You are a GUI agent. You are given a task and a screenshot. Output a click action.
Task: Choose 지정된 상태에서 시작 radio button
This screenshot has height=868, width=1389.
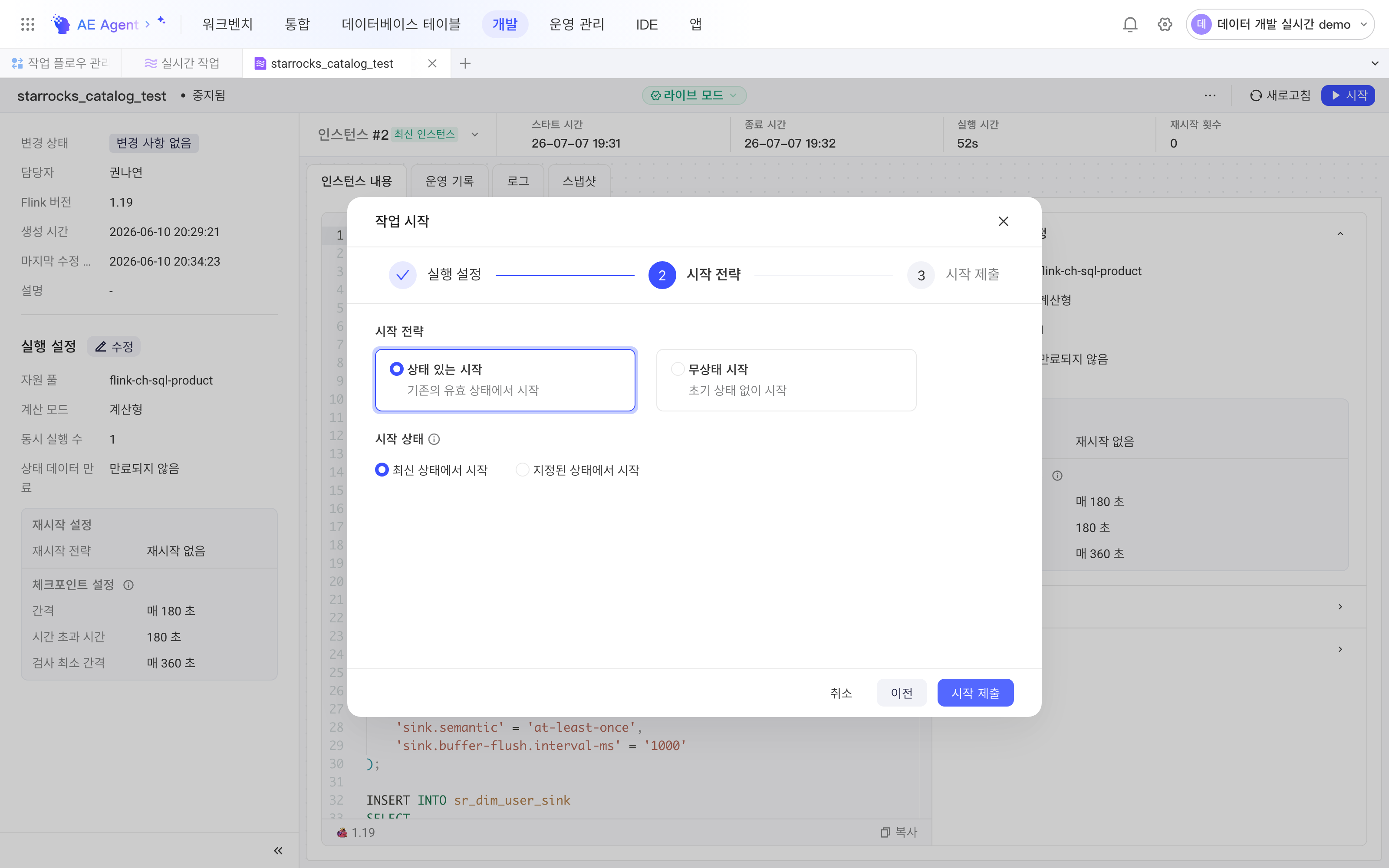point(522,470)
